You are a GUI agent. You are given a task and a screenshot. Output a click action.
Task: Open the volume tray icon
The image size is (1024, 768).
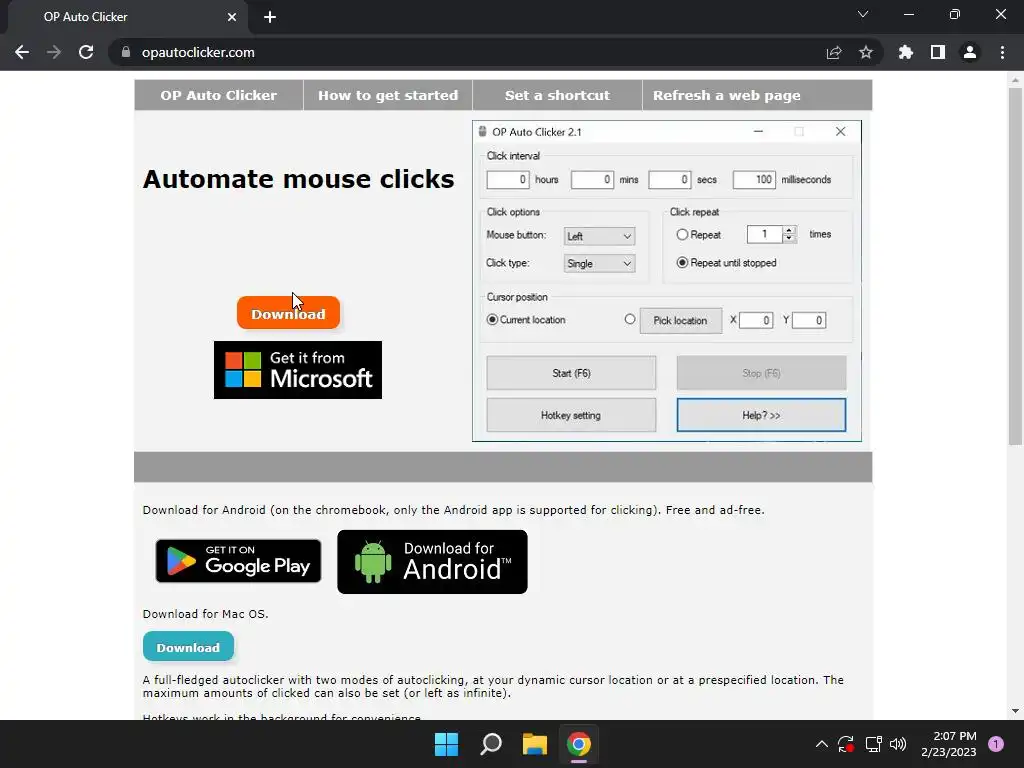point(898,744)
